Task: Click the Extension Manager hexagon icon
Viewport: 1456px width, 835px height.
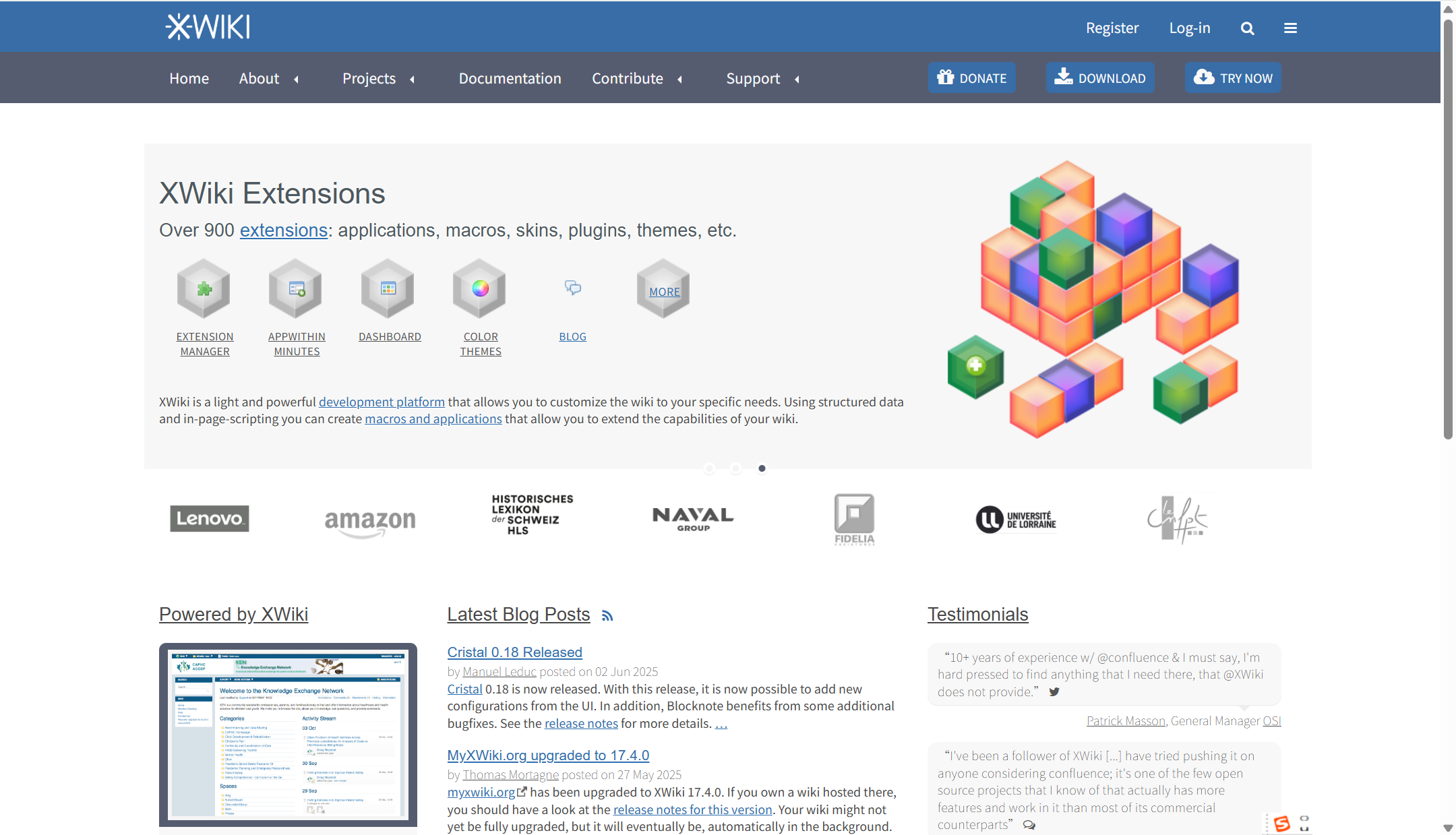Action: click(x=204, y=288)
